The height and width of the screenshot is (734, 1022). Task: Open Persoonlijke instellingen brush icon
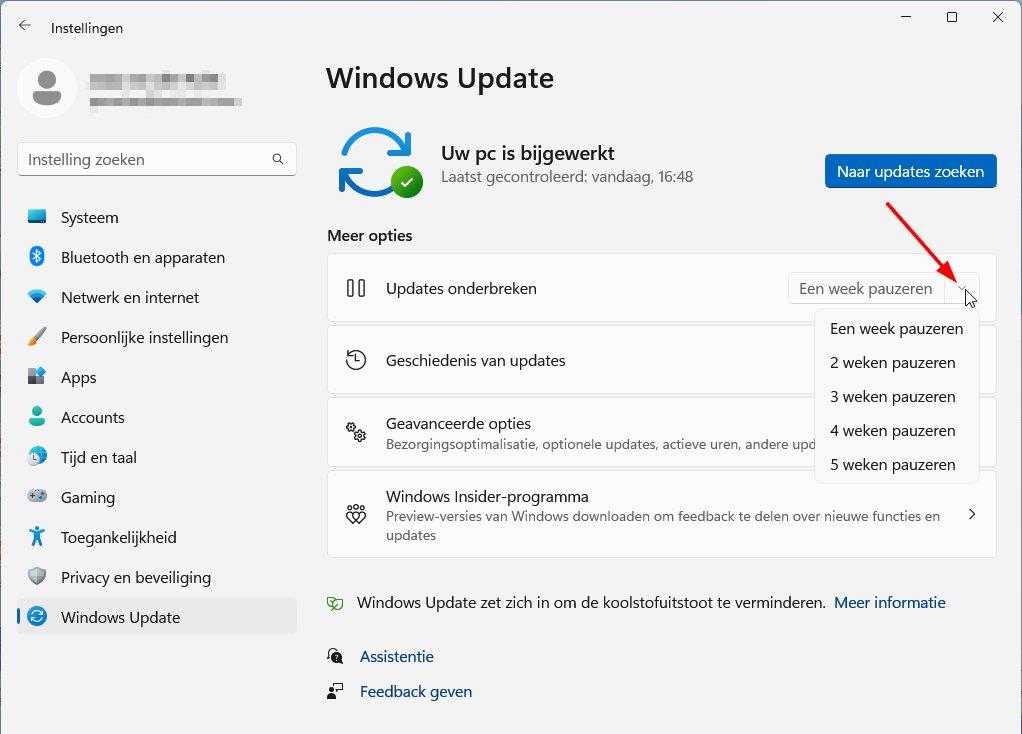(37, 337)
